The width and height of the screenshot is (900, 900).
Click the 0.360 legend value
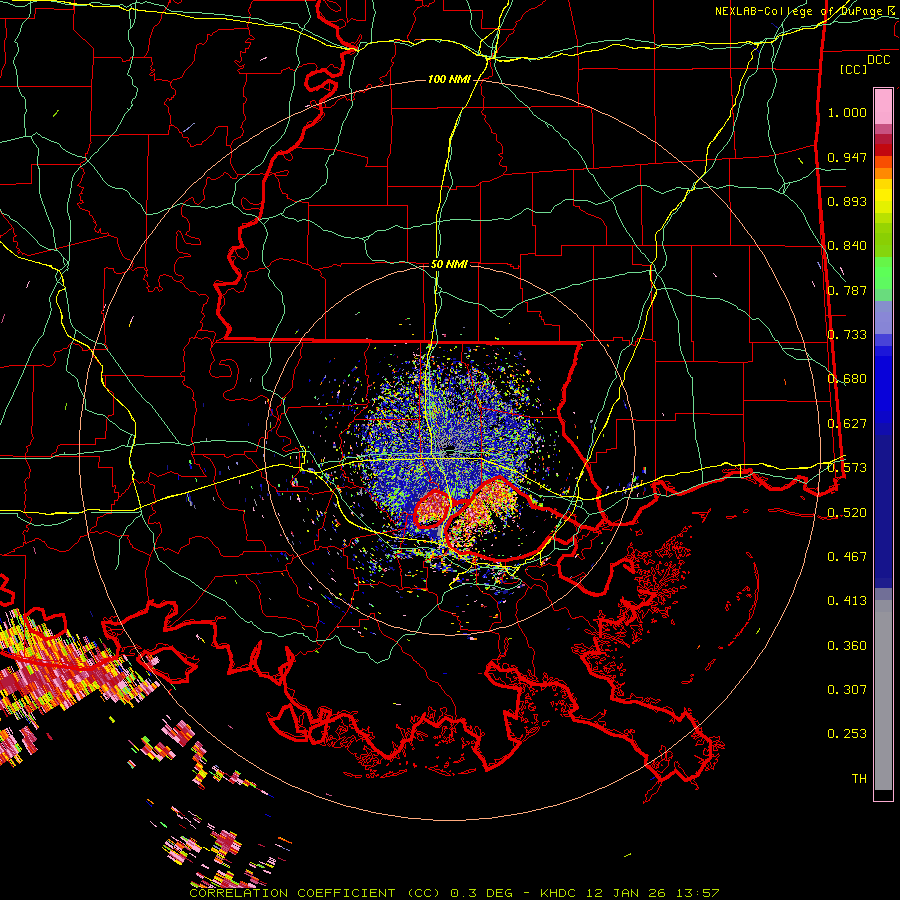pos(847,646)
